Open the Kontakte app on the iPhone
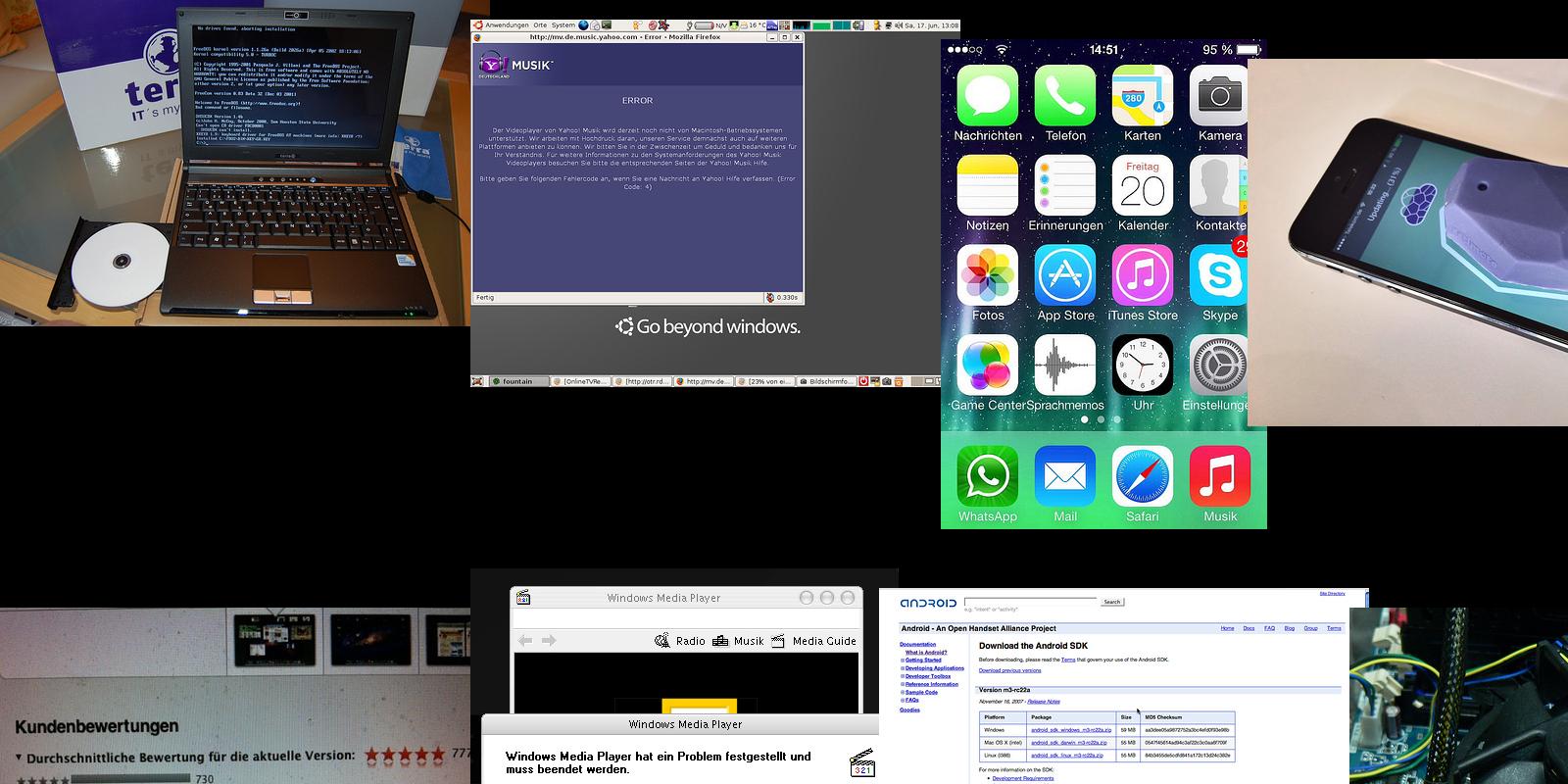Viewport: 1568px width, 784px height. coord(1218,185)
